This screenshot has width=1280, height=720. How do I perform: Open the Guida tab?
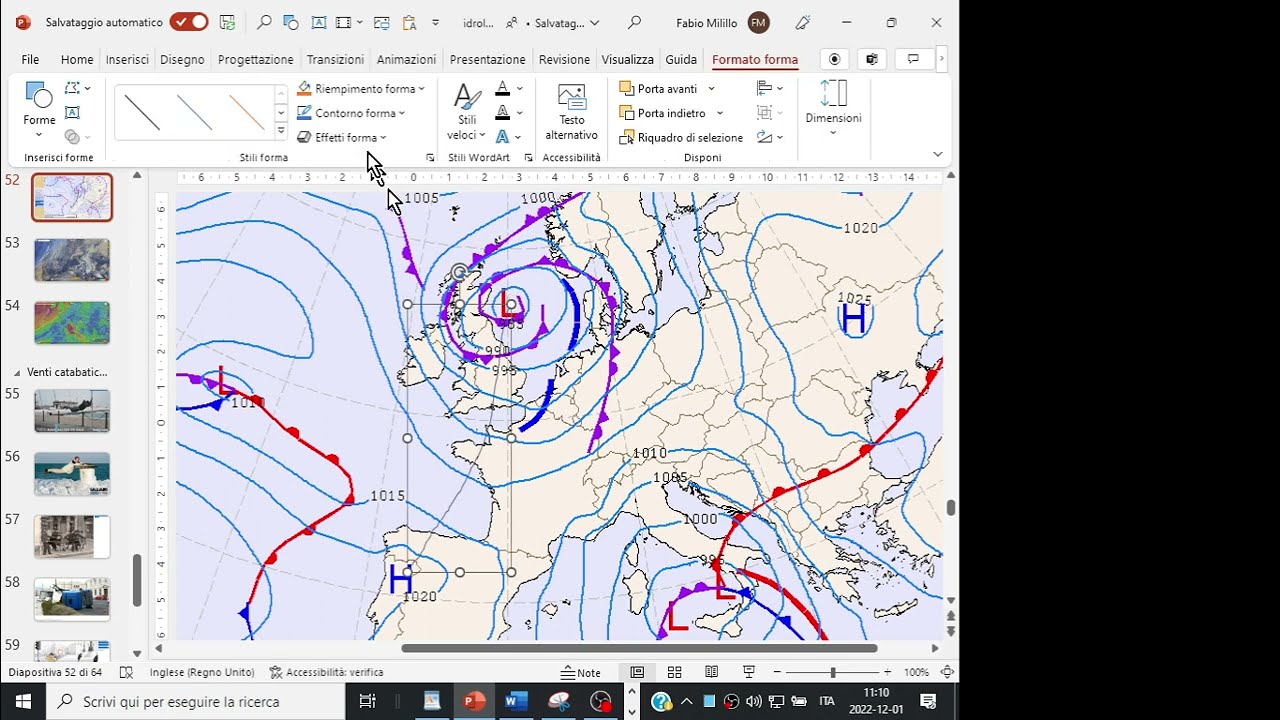(x=681, y=59)
